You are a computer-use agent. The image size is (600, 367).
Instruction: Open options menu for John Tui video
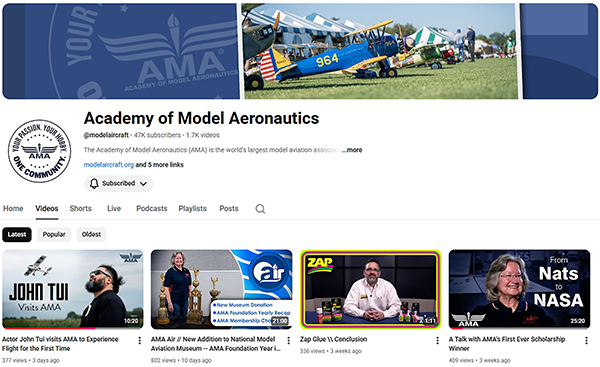(140, 340)
